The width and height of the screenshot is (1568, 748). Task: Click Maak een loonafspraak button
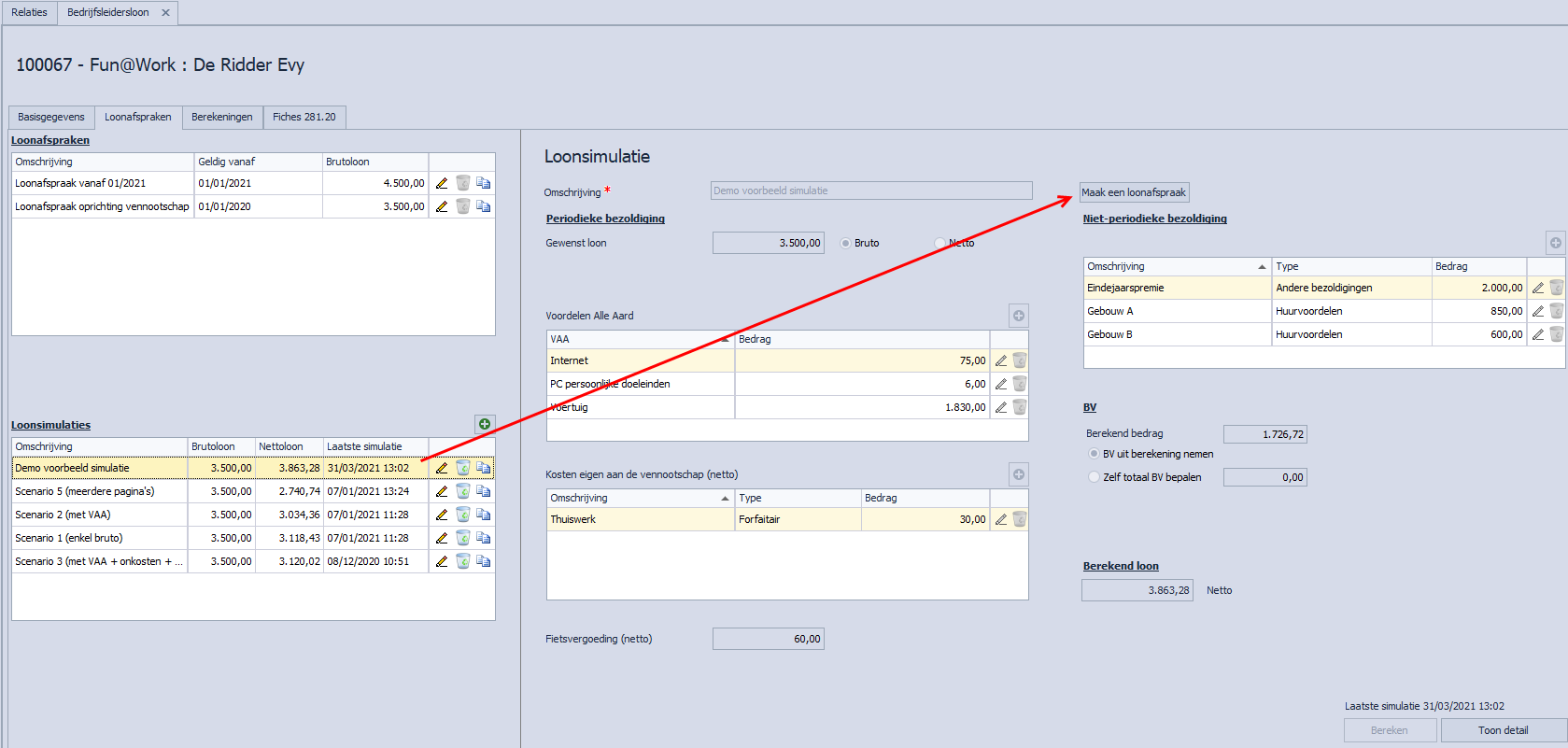1134,192
